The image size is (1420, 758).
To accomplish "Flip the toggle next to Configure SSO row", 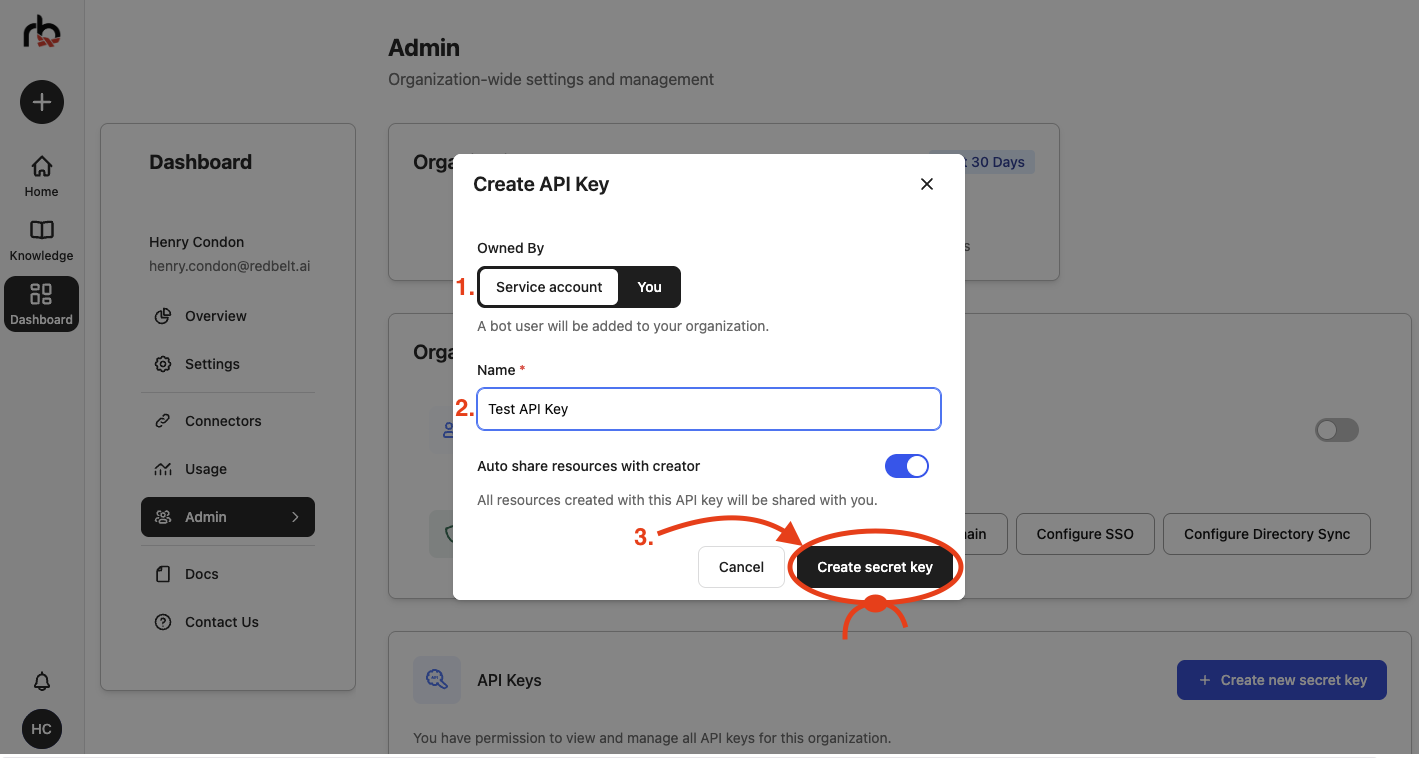I will click(x=1336, y=430).
